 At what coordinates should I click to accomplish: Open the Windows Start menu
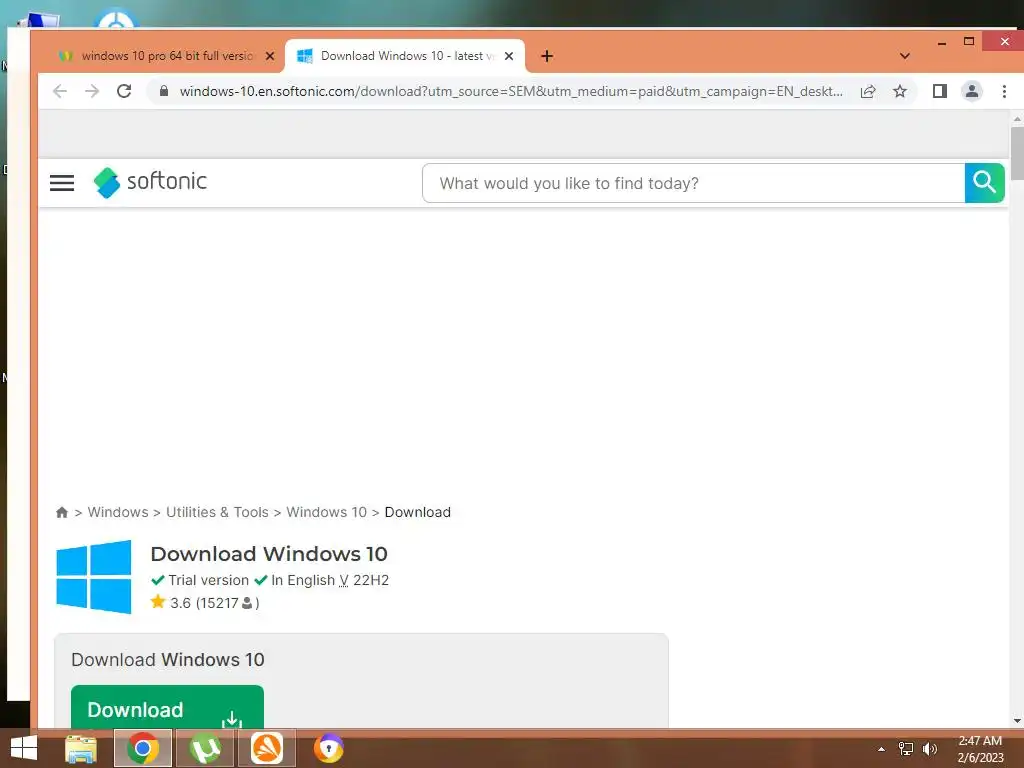[24, 748]
